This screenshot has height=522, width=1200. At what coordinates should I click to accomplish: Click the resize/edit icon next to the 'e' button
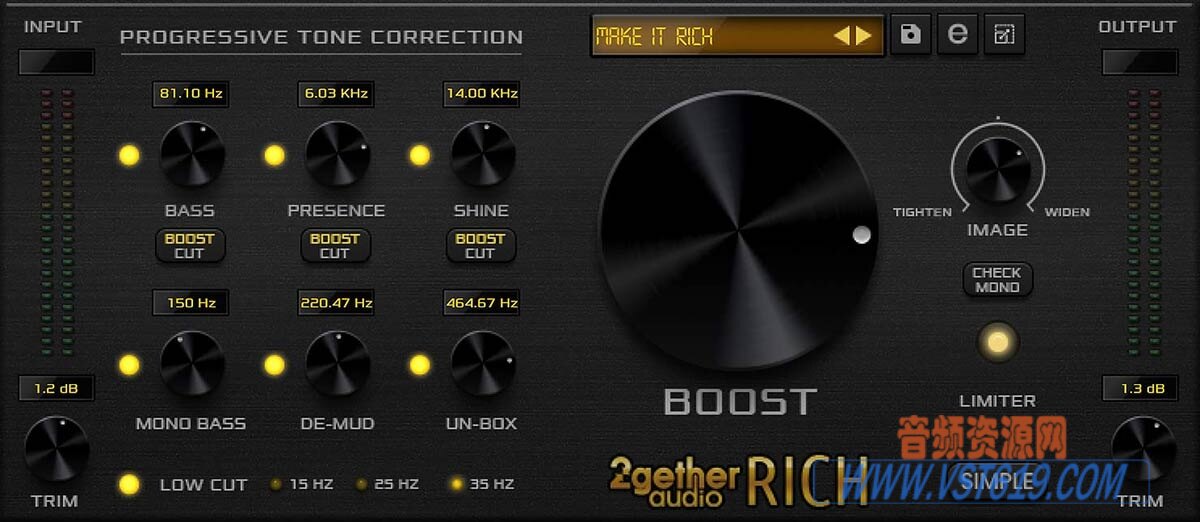coord(1004,35)
